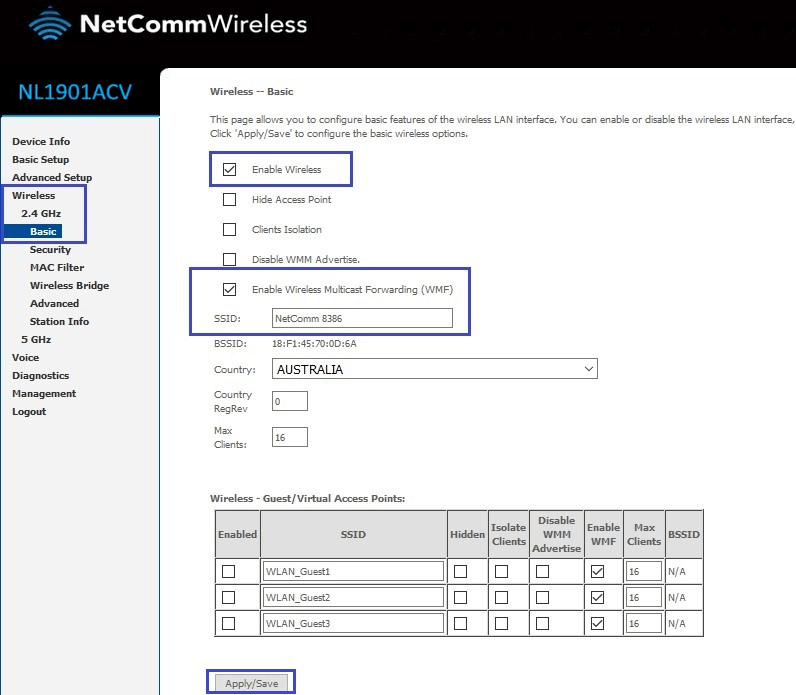Toggle Enable Wireless Multicast Forwarding checkbox

(229, 290)
